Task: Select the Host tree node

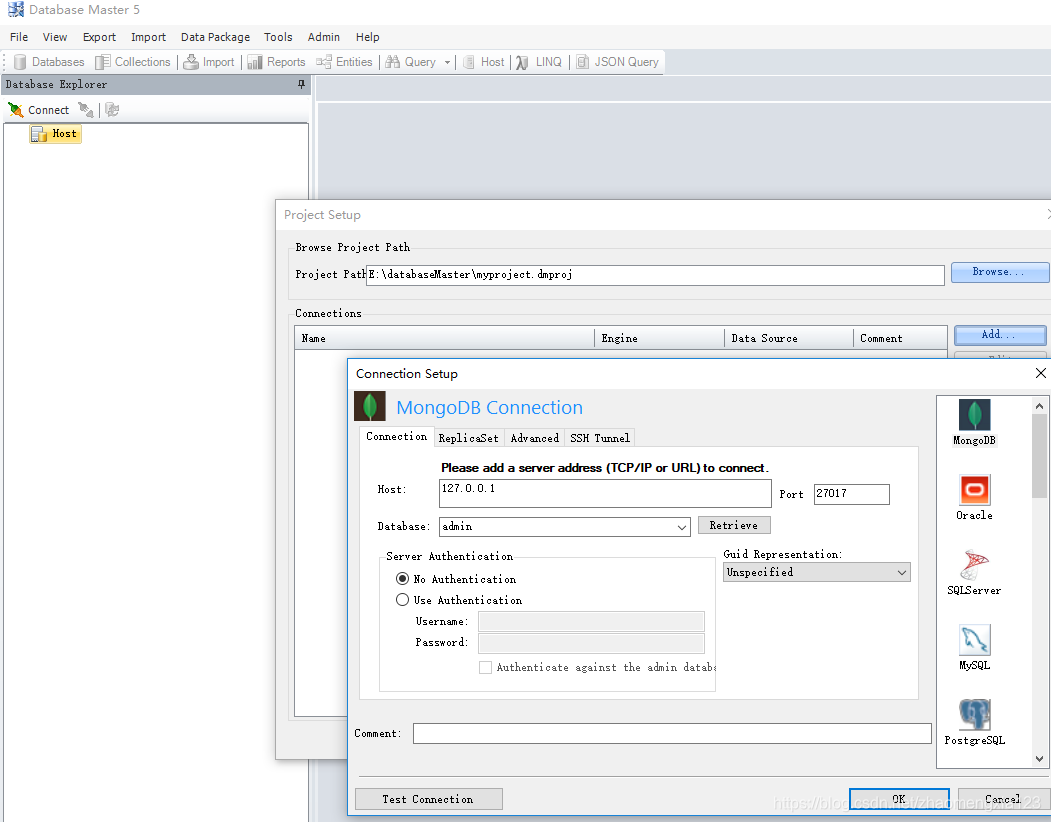Action: pos(56,133)
